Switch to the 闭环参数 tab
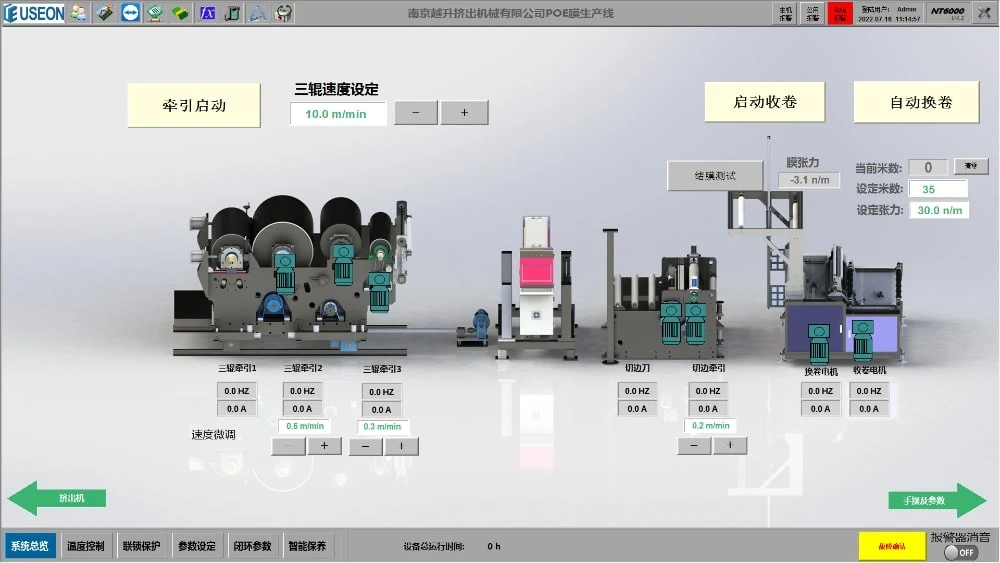This screenshot has width=1000, height=563. coord(252,546)
